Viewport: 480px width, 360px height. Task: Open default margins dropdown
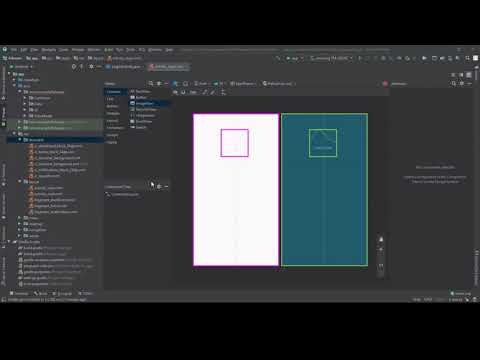coord(193,92)
